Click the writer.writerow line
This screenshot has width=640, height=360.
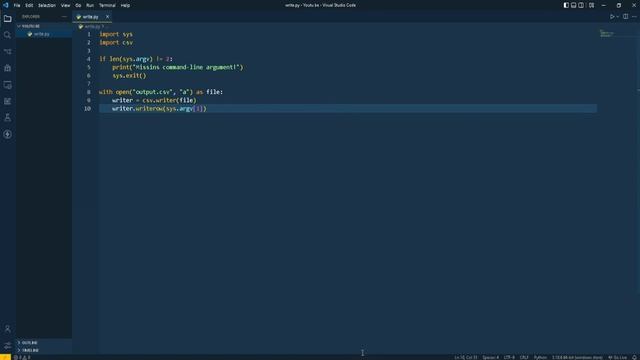(x=159, y=109)
